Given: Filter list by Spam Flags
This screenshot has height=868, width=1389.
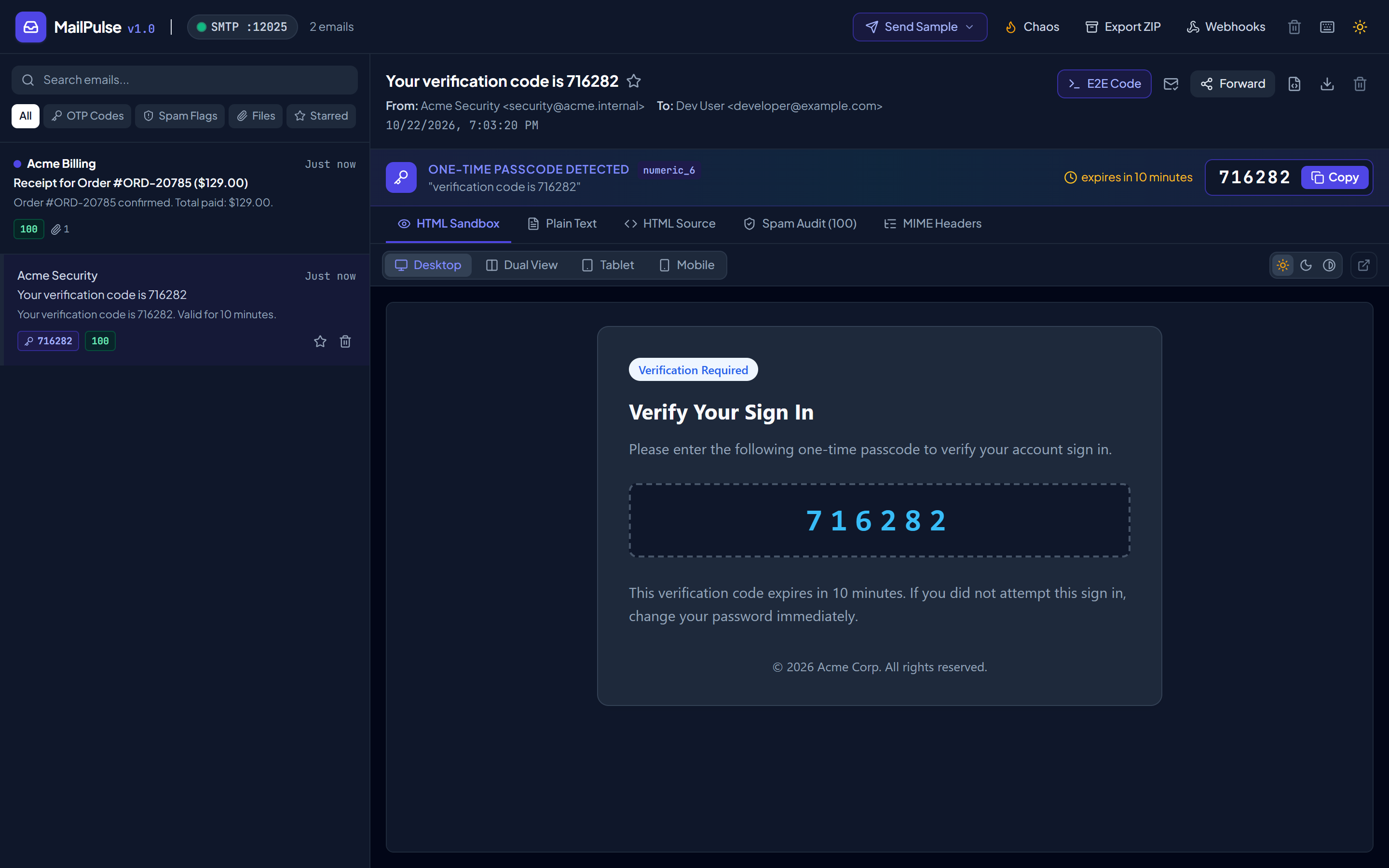Looking at the screenshot, I should coord(179,116).
